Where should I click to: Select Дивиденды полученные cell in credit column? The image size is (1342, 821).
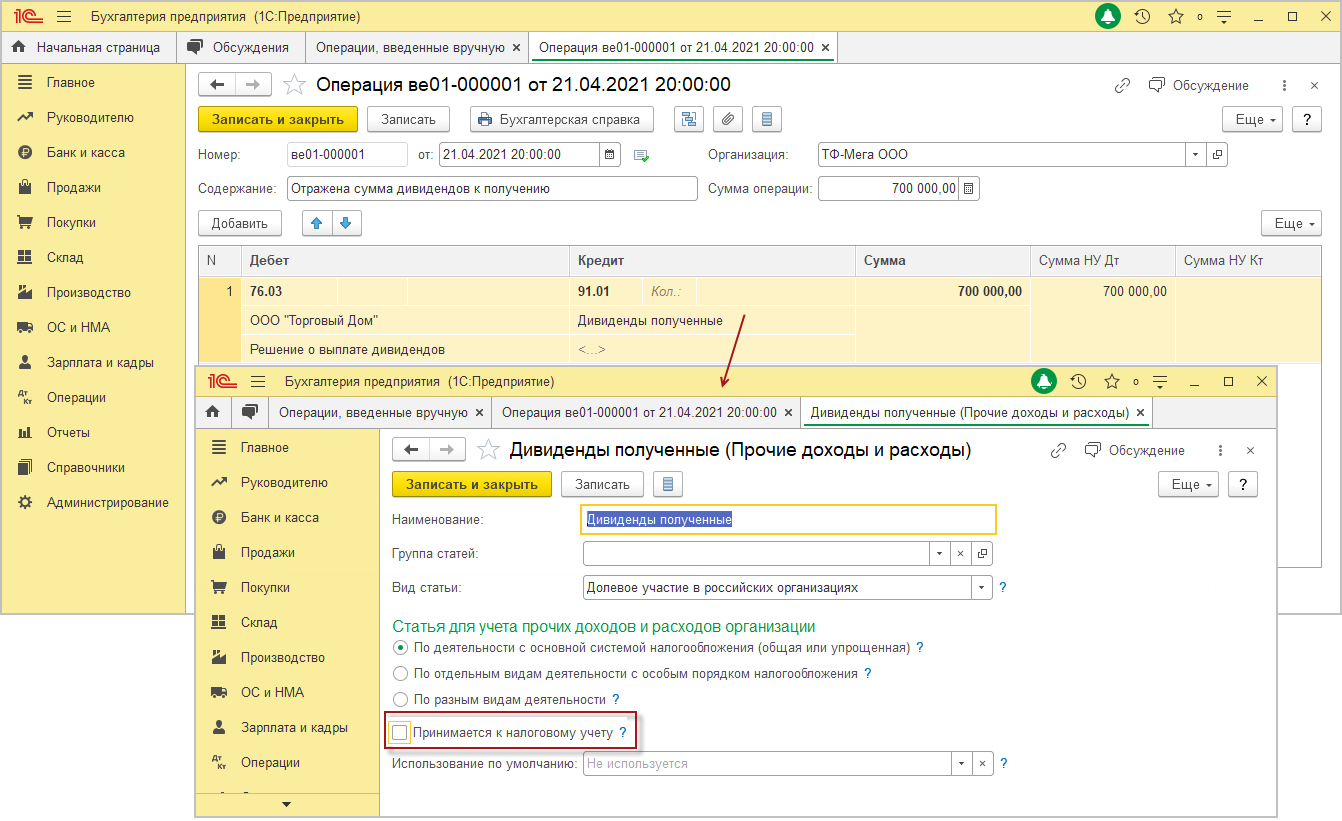(714, 321)
